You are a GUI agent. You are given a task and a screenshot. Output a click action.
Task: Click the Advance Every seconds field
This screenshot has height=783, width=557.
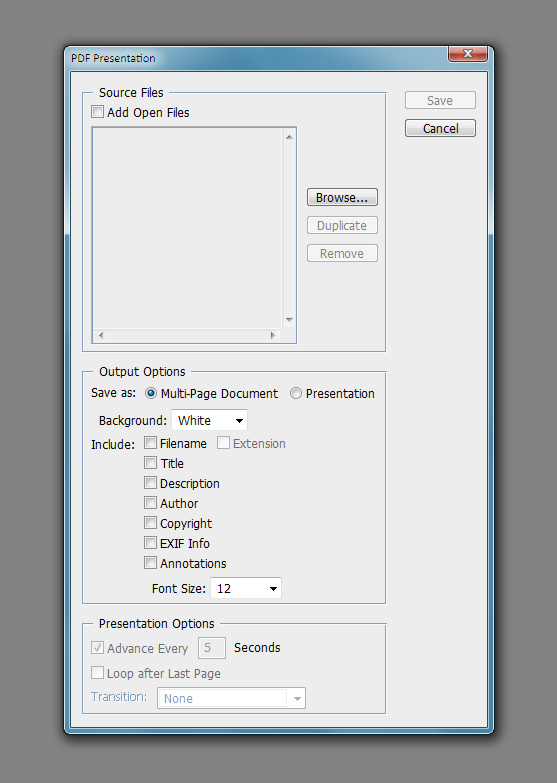(x=212, y=648)
